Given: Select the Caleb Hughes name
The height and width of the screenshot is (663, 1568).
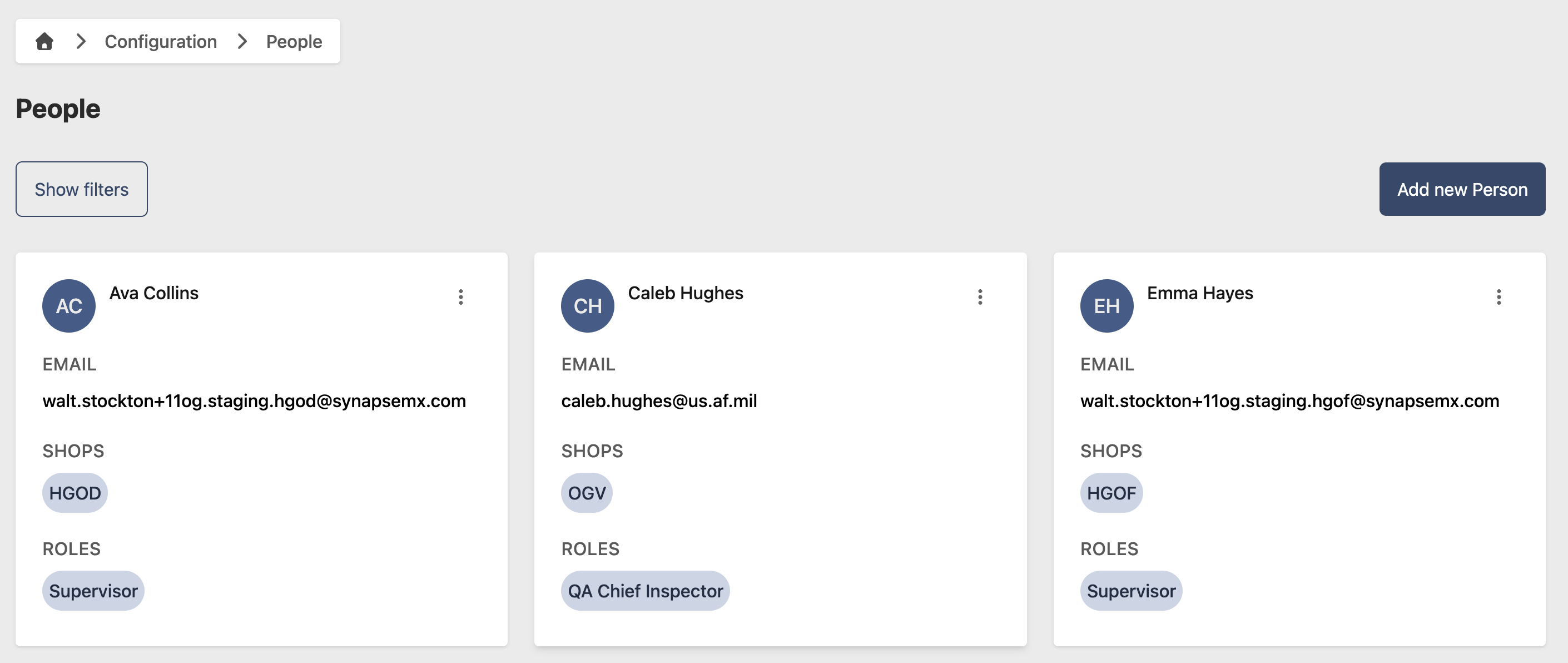Looking at the screenshot, I should [686, 293].
